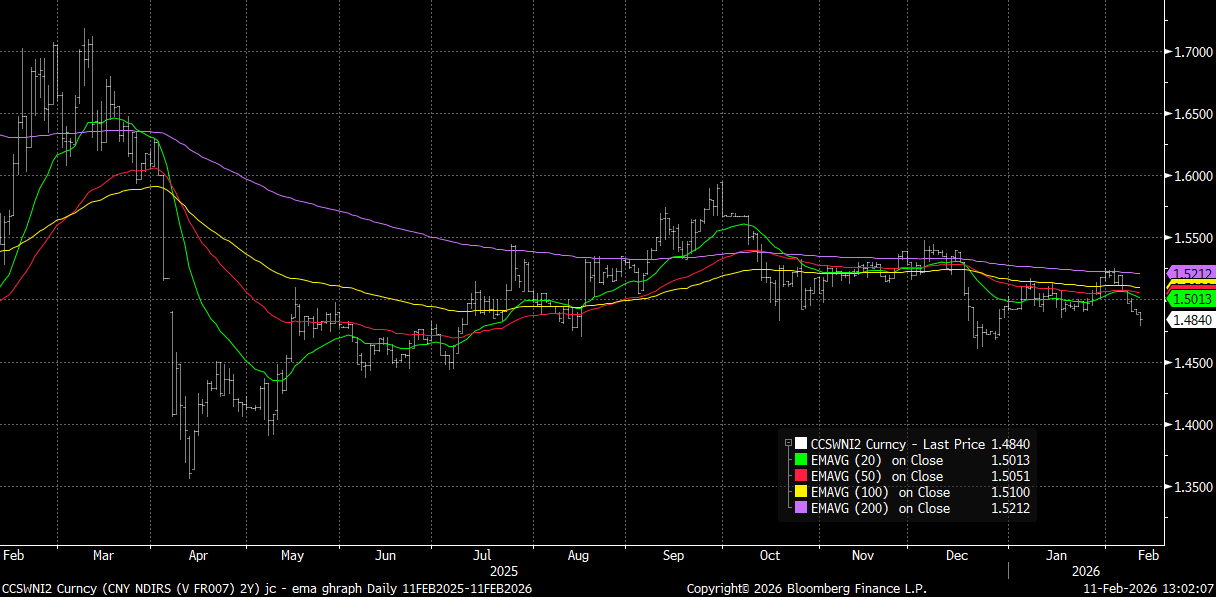Click the purple 1.5212 axis price tag
The width and height of the screenshot is (1216, 597).
[1192, 273]
